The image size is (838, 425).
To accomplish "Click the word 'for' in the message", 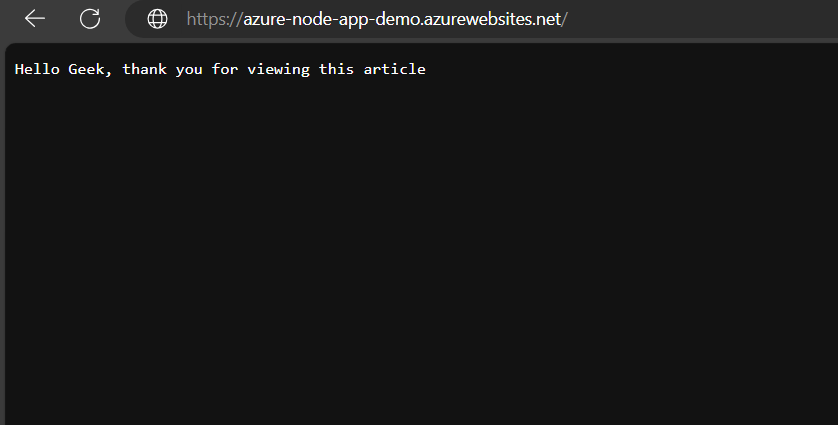I will pyautogui.click(x=223, y=69).
